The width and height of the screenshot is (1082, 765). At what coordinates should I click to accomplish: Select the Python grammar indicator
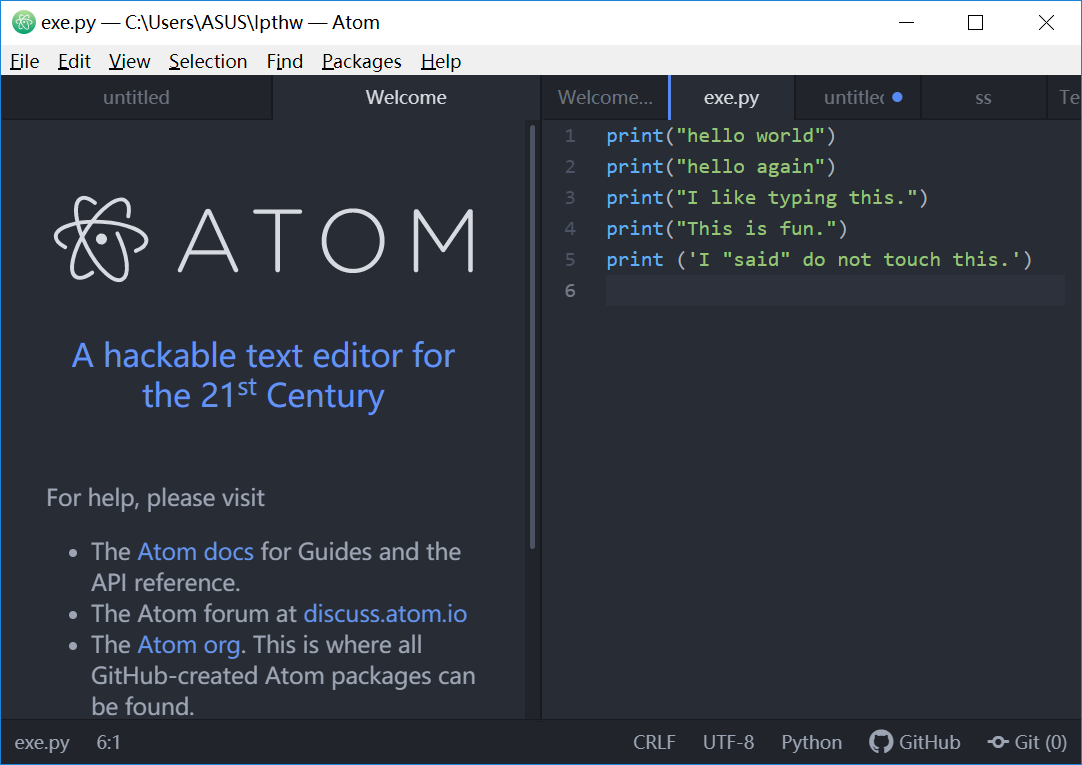pyautogui.click(x=811, y=742)
